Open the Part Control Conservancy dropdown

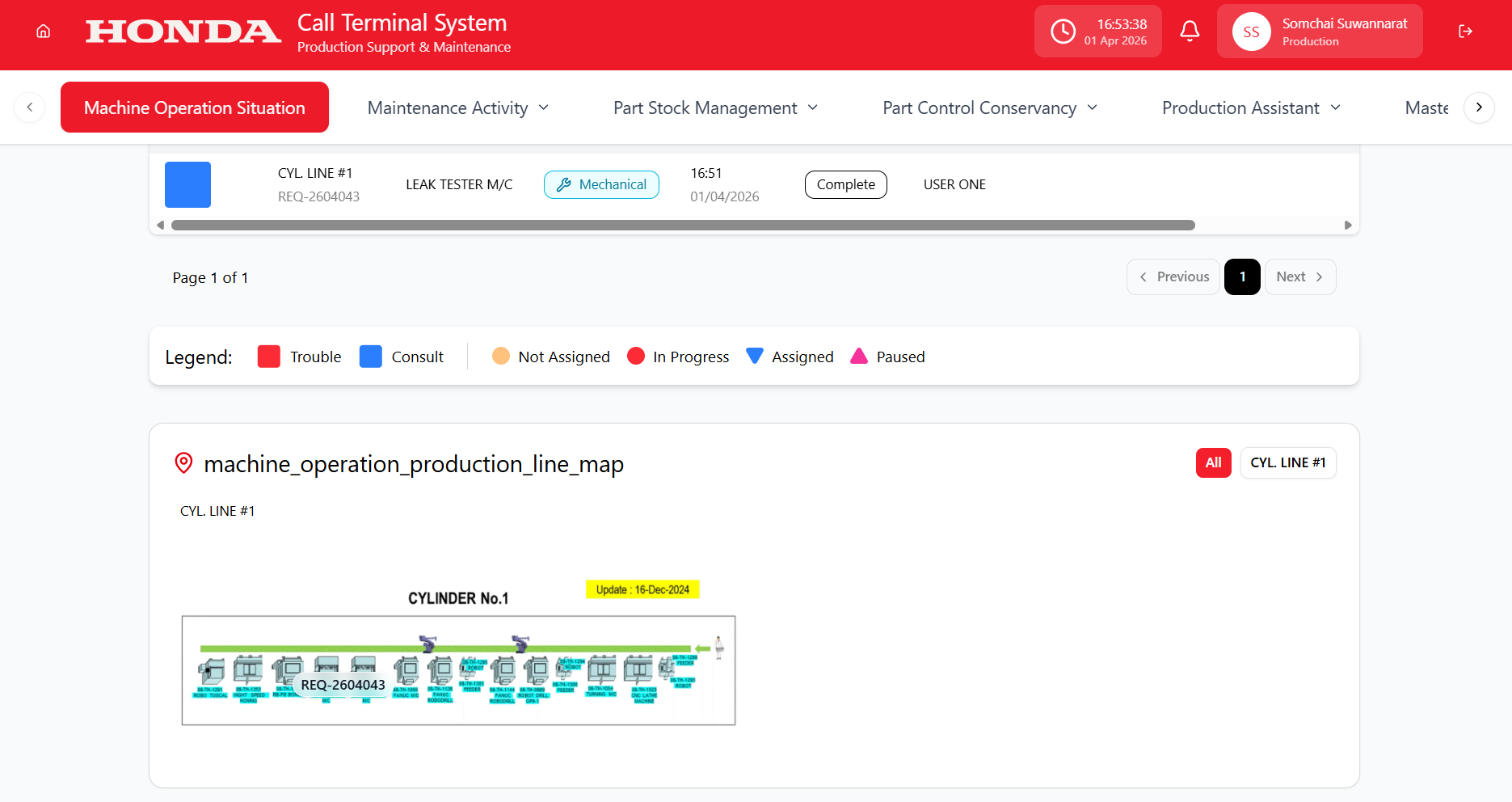click(x=989, y=108)
